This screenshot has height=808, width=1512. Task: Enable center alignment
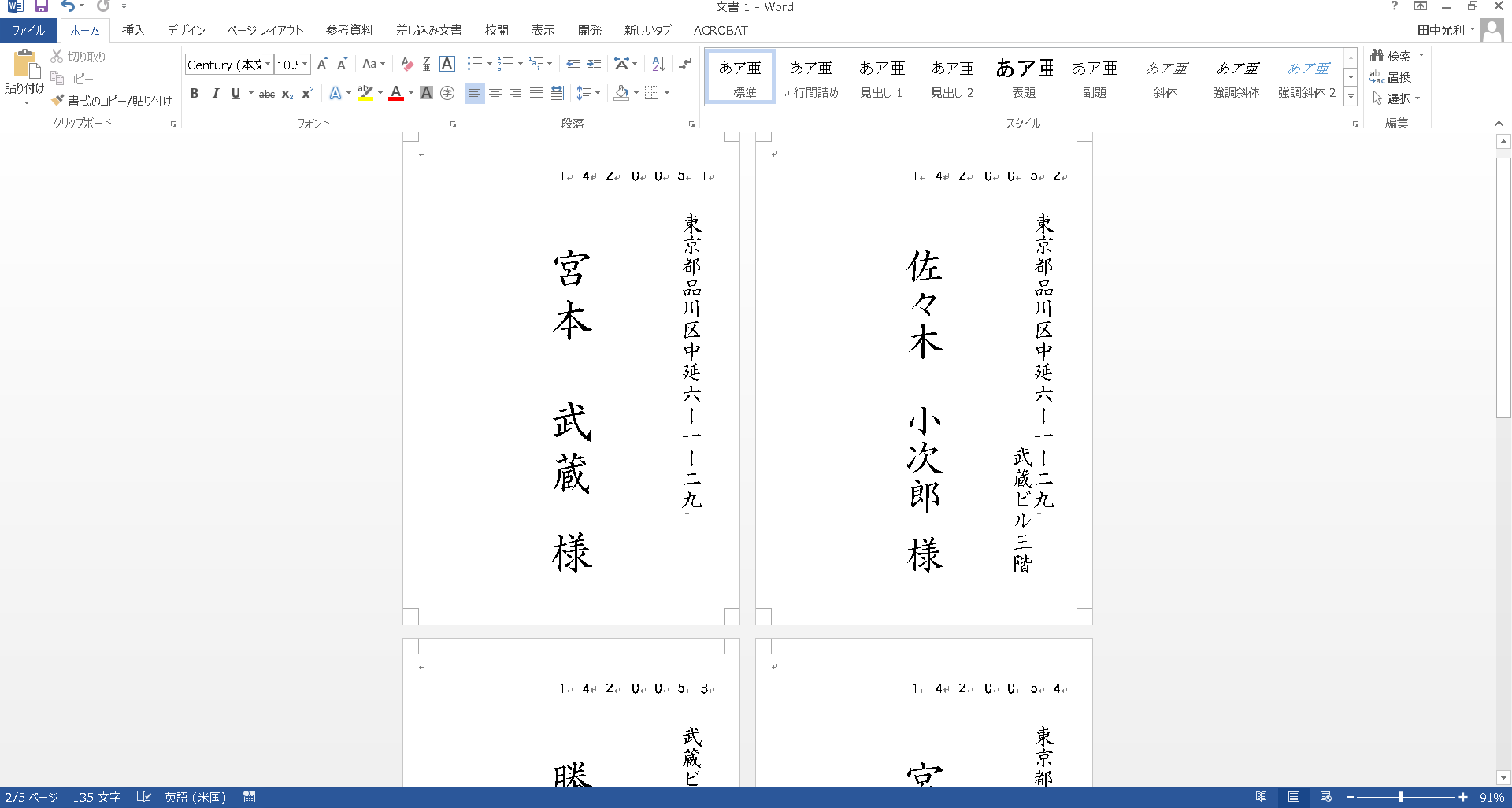pyautogui.click(x=495, y=93)
